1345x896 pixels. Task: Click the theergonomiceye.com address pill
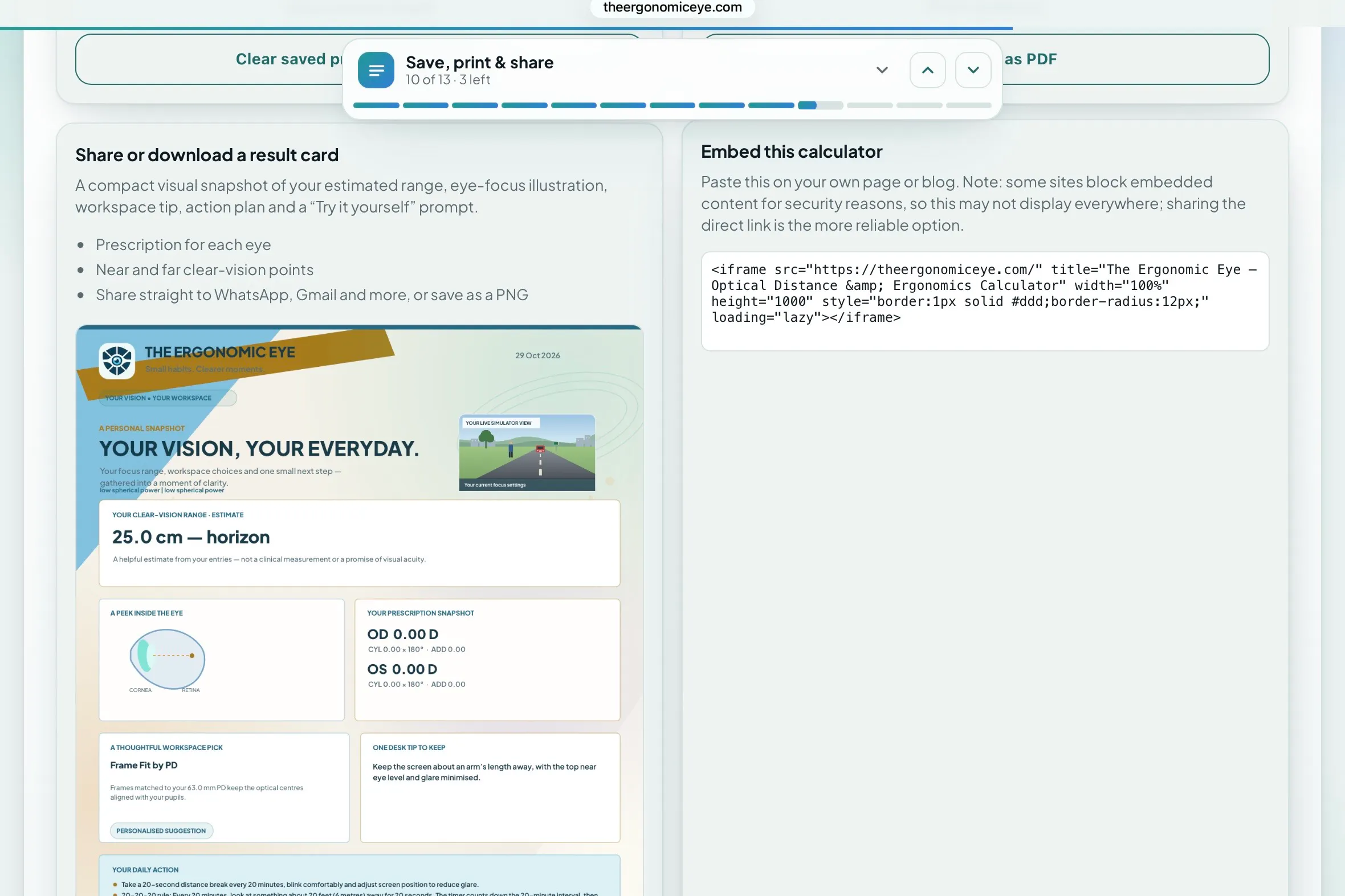tap(672, 7)
